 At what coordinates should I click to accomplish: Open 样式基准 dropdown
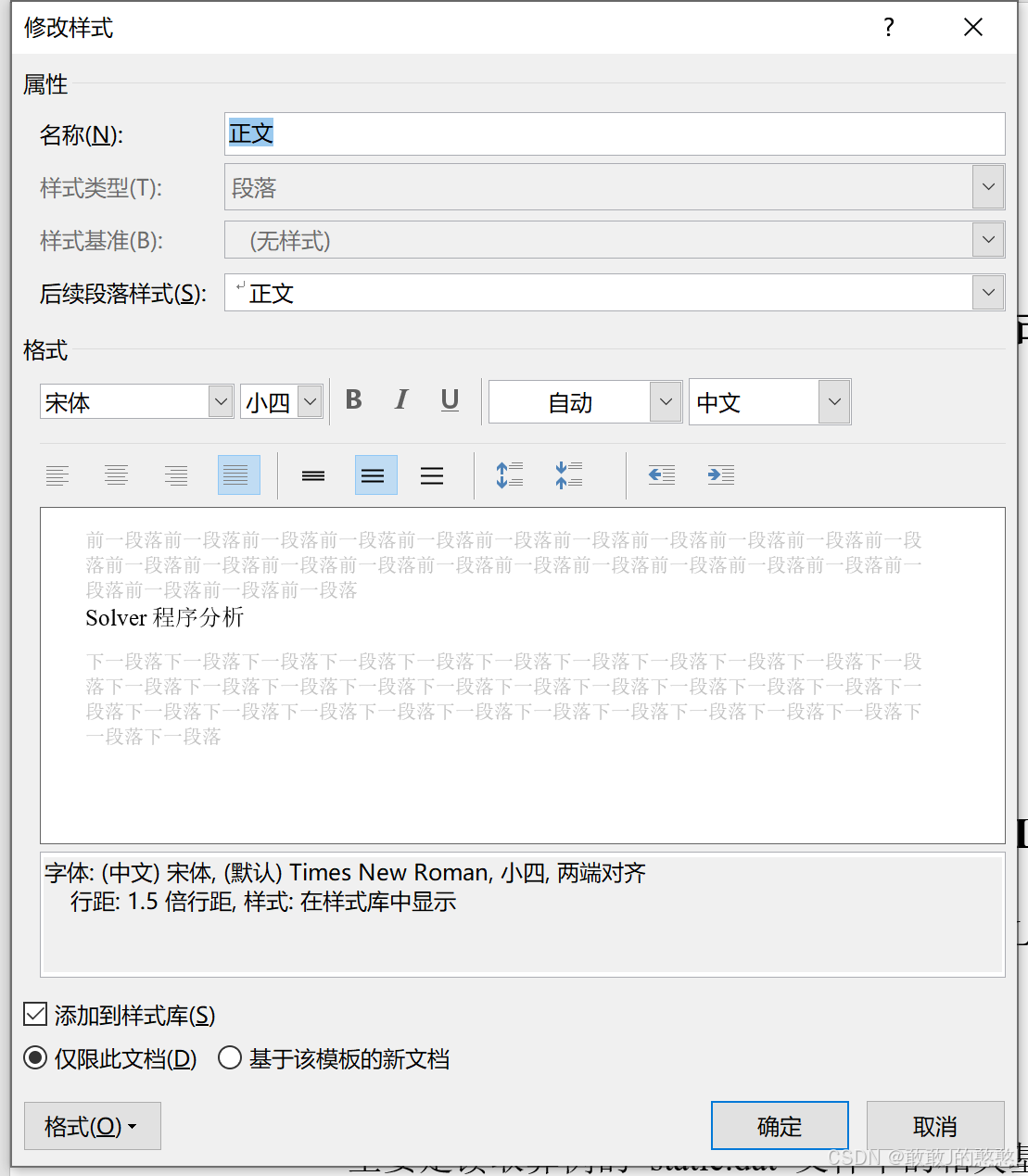coord(988,240)
